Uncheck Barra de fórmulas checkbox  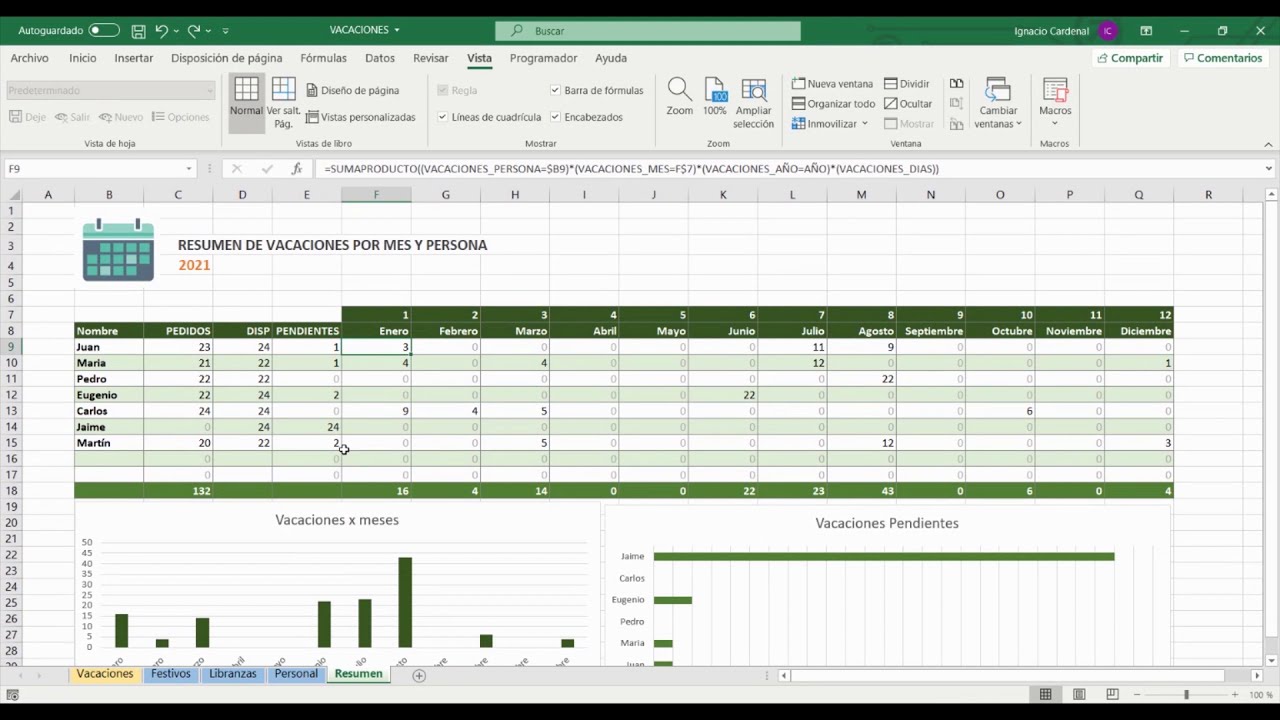tap(556, 90)
